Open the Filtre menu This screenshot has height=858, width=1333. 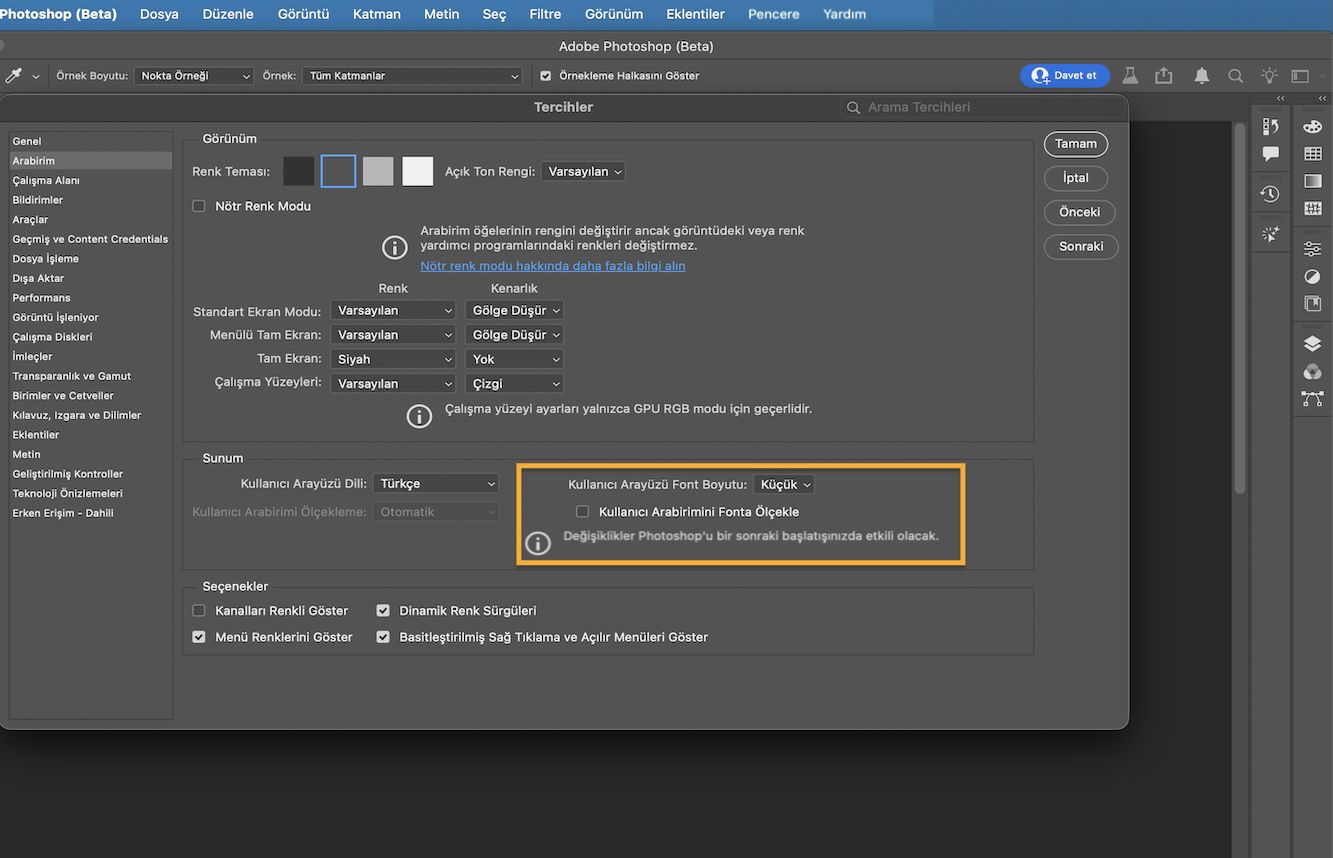545,14
